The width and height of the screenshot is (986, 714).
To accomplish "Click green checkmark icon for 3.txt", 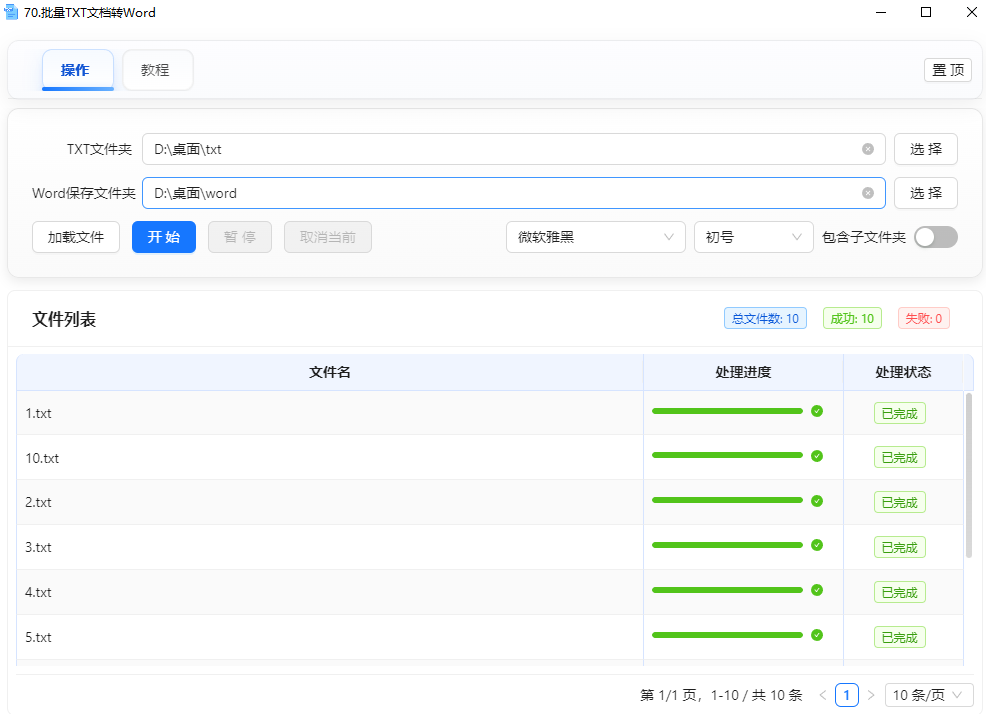I will [817, 545].
